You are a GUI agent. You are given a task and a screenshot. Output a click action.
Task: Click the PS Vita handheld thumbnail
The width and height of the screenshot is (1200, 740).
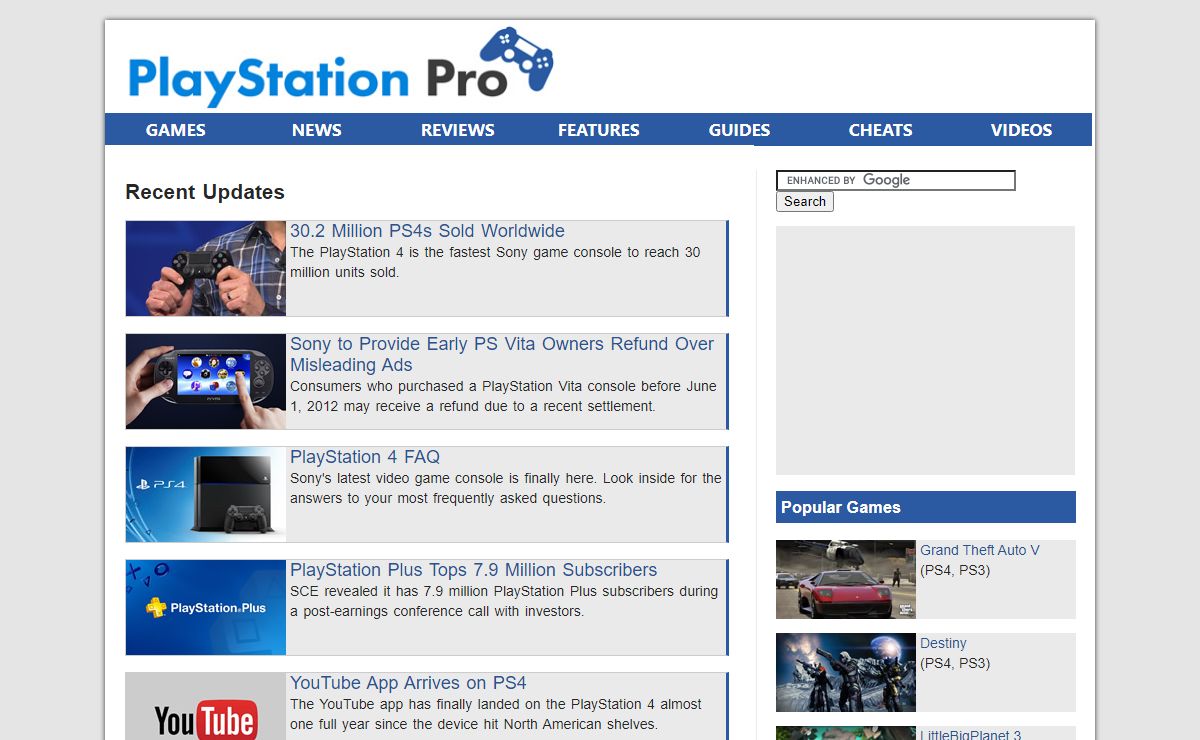coord(206,381)
